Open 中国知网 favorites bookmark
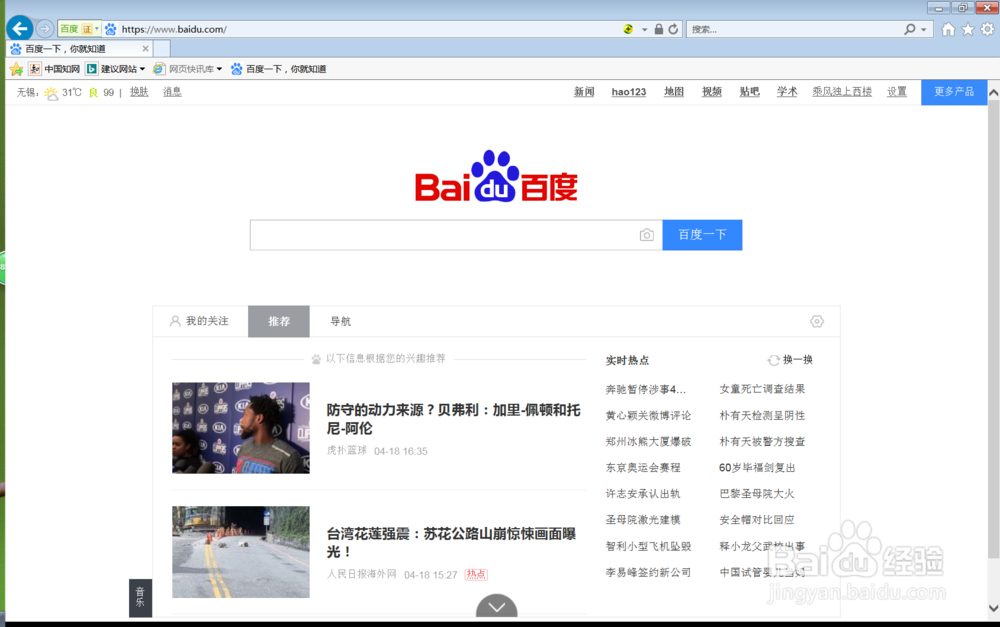The height and width of the screenshot is (627, 1000). click(55, 69)
